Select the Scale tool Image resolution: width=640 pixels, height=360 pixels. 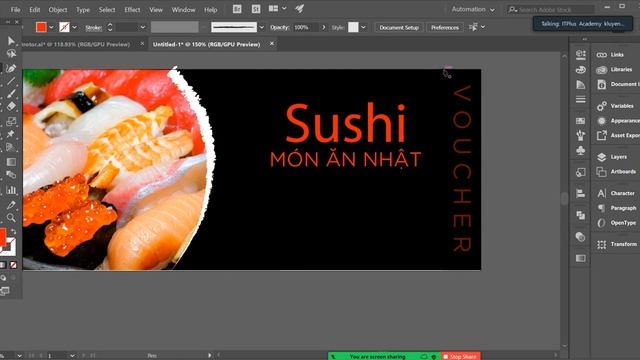point(11,121)
